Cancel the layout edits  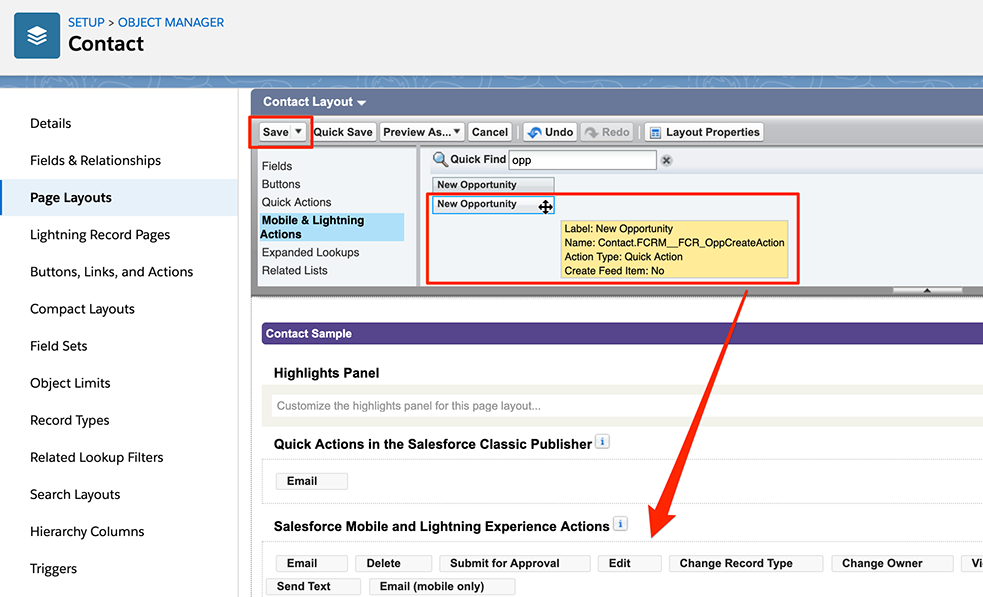[x=490, y=132]
